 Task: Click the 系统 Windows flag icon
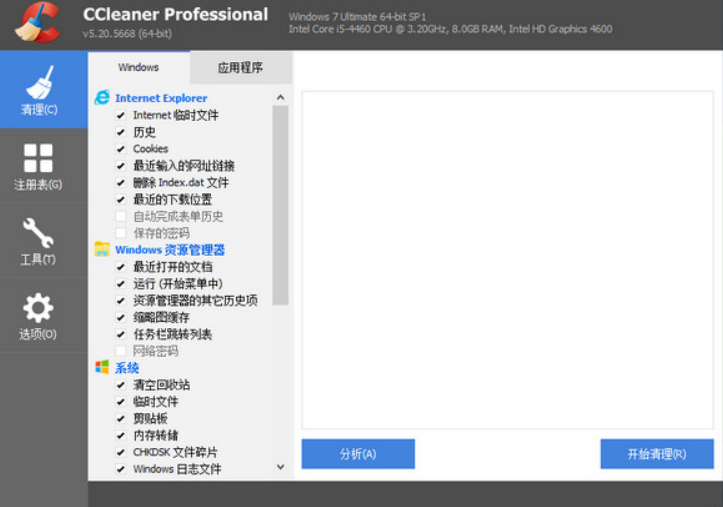coord(102,367)
